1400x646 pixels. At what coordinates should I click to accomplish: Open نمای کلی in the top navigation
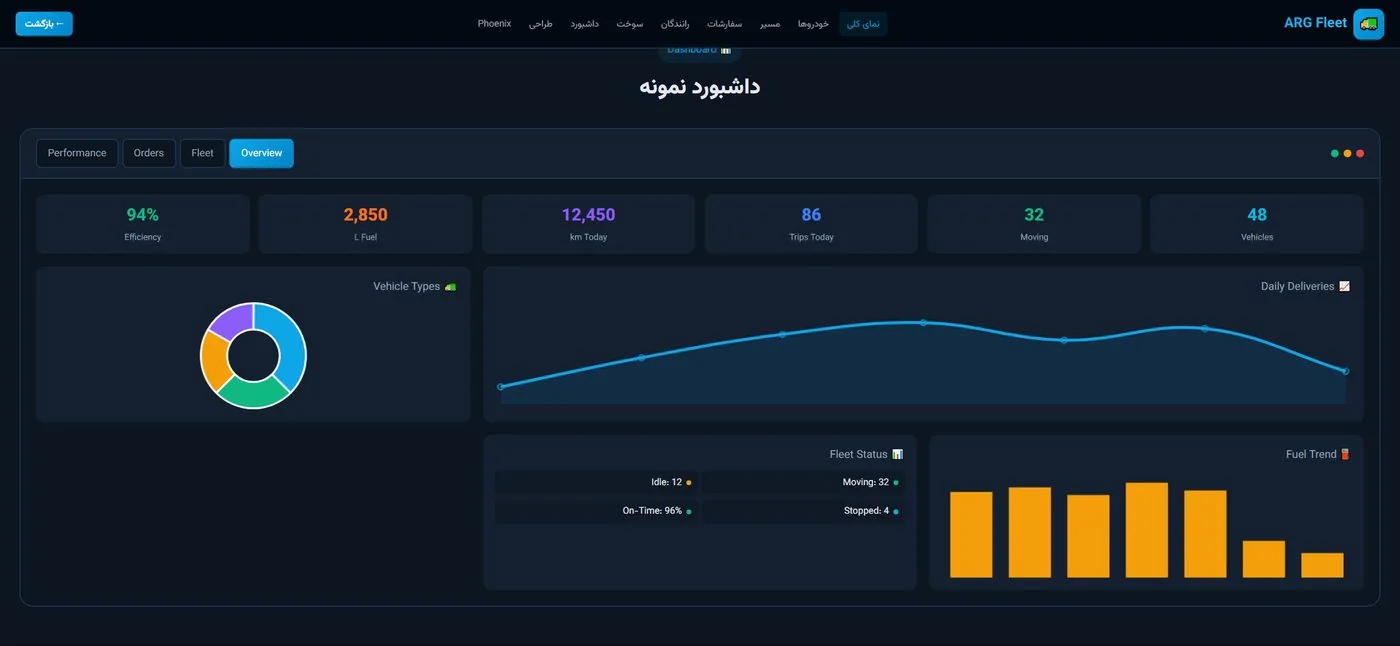[x=863, y=24]
